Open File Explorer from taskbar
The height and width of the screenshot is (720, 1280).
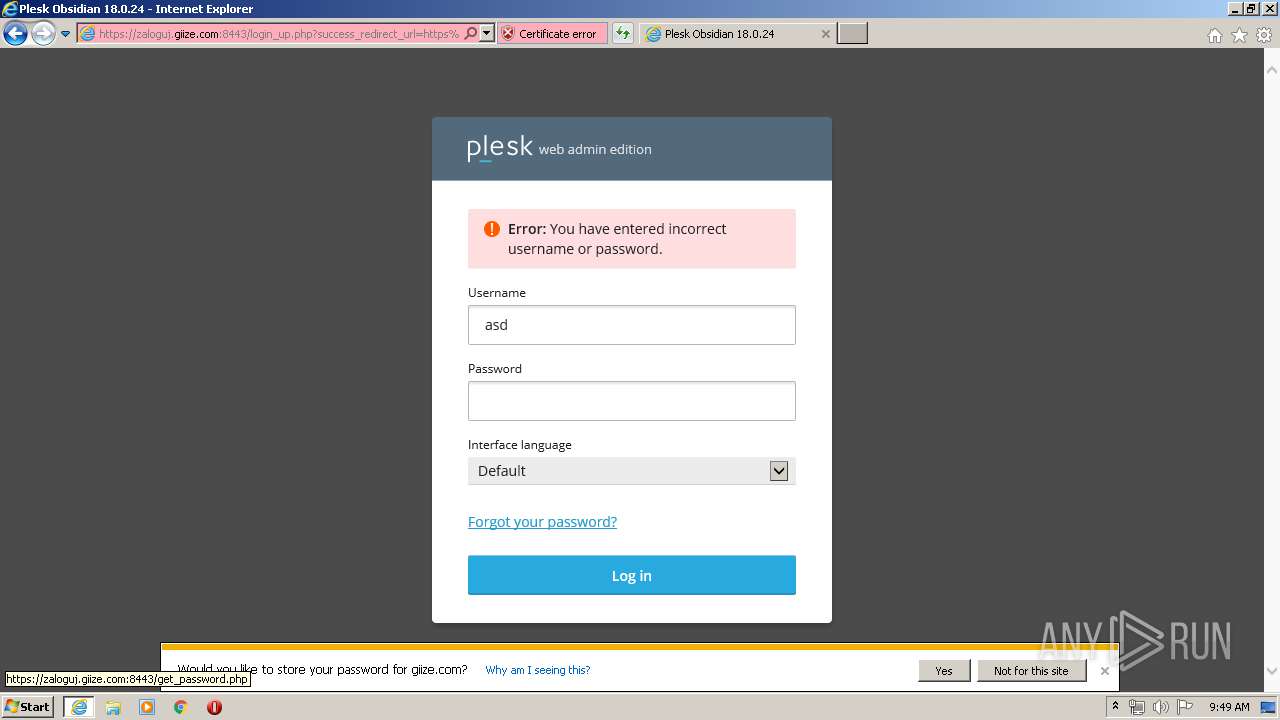click(x=113, y=707)
